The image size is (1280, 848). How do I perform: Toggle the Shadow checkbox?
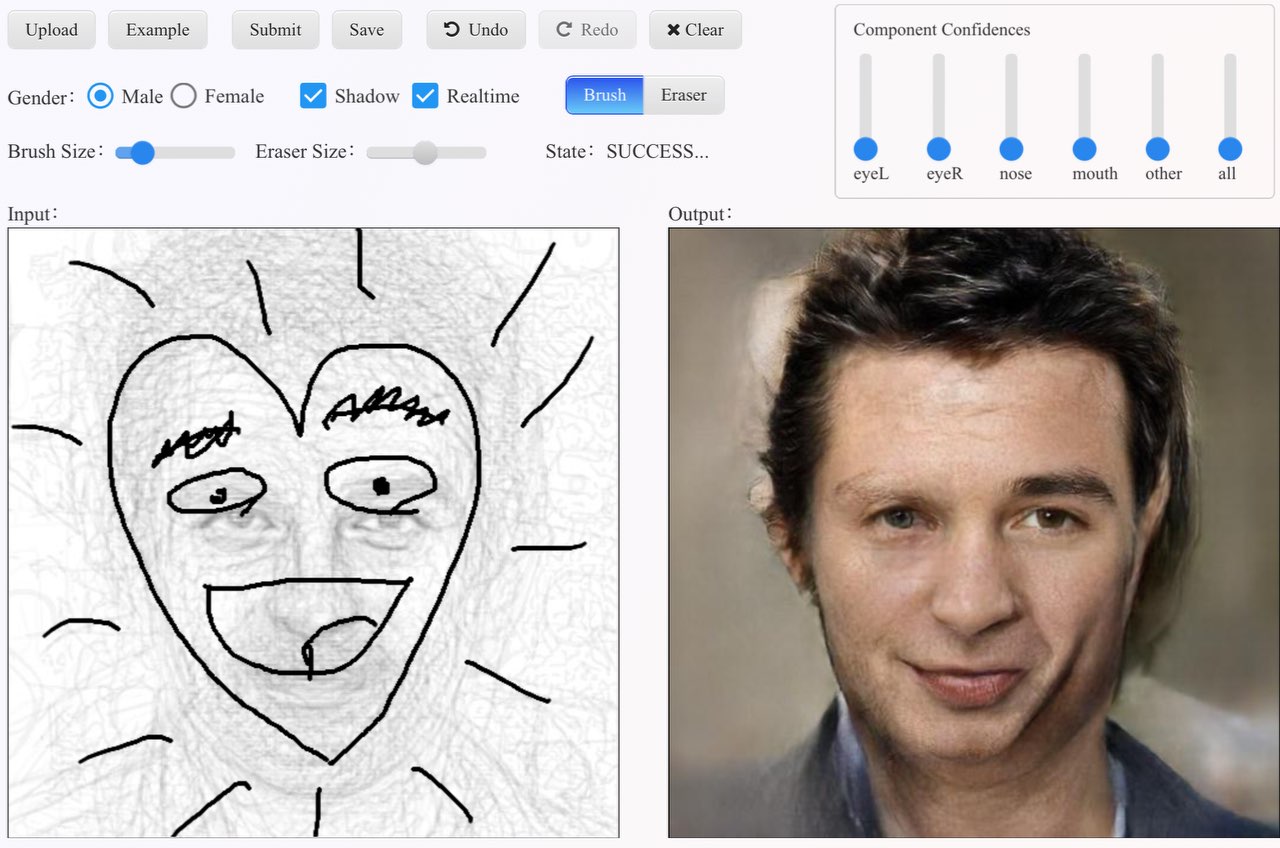pyautogui.click(x=313, y=96)
